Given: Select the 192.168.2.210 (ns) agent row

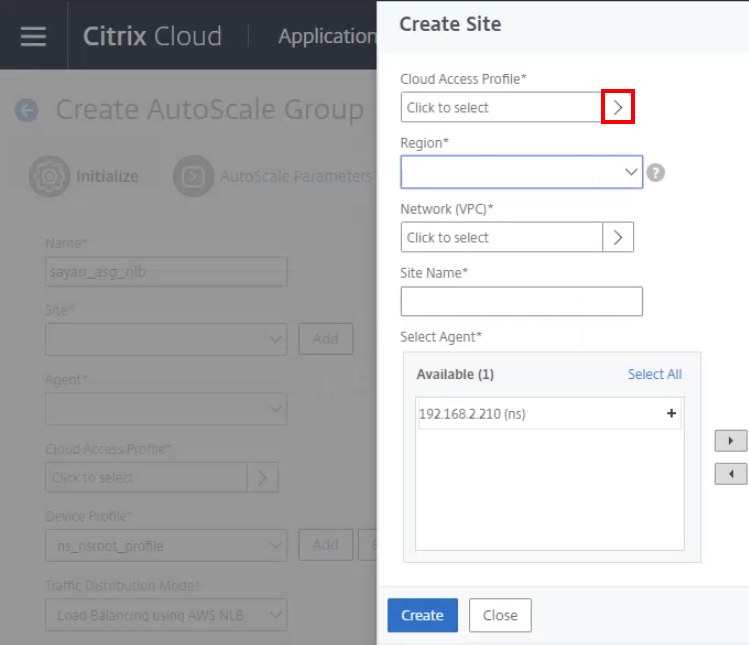Looking at the screenshot, I should click(549, 414).
